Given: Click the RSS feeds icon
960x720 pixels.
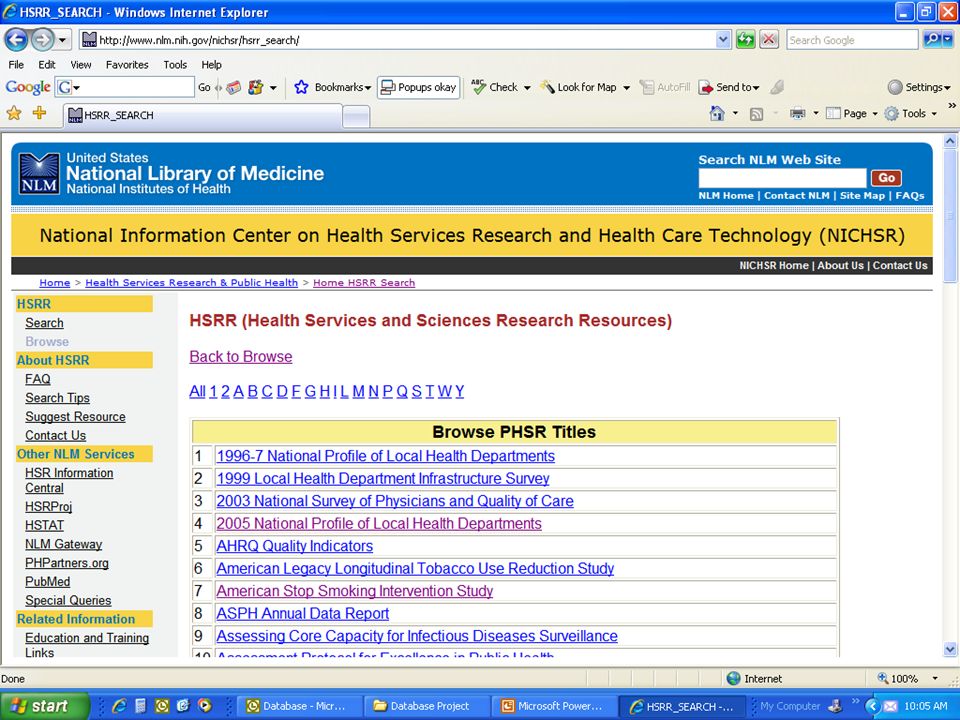Looking at the screenshot, I should [x=757, y=114].
